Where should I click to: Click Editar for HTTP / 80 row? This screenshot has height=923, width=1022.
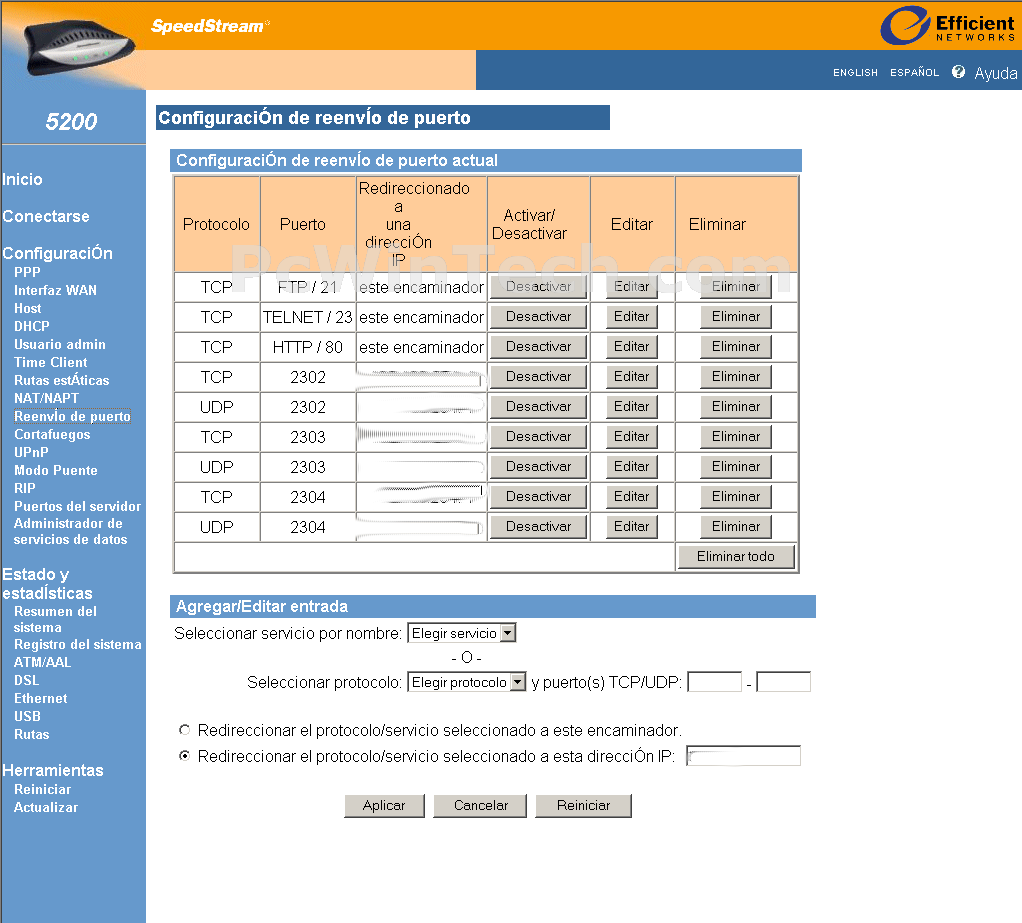click(632, 347)
